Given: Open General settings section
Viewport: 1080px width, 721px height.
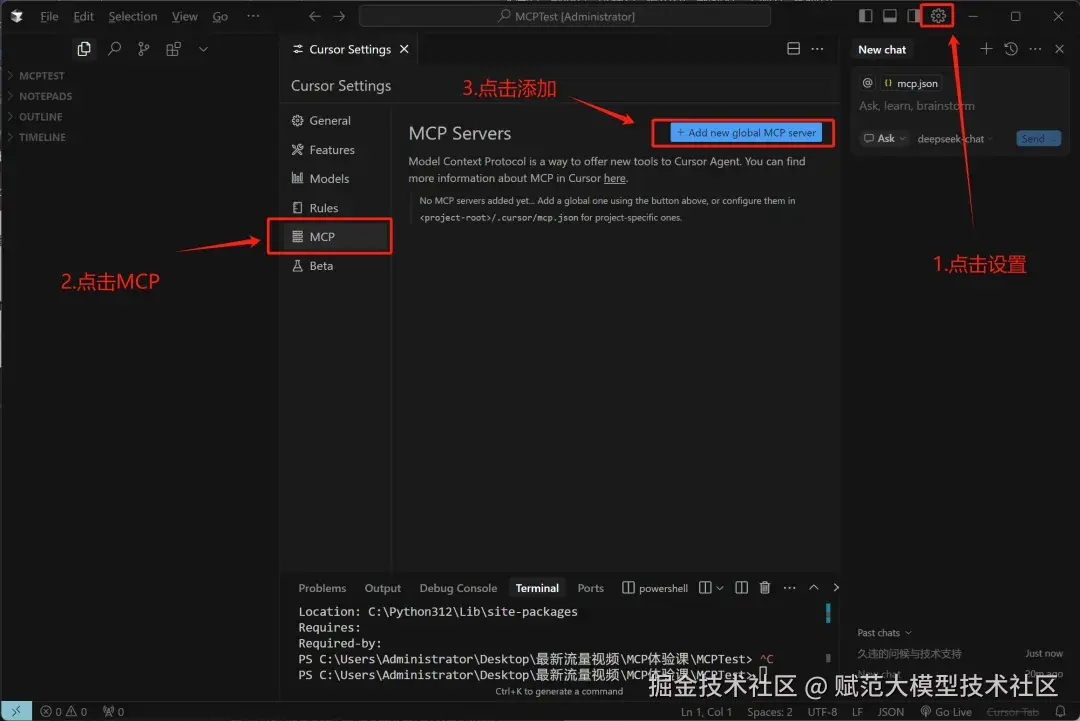Looking at the screenshot, I should pyautogui.click(x=330, y=121).
